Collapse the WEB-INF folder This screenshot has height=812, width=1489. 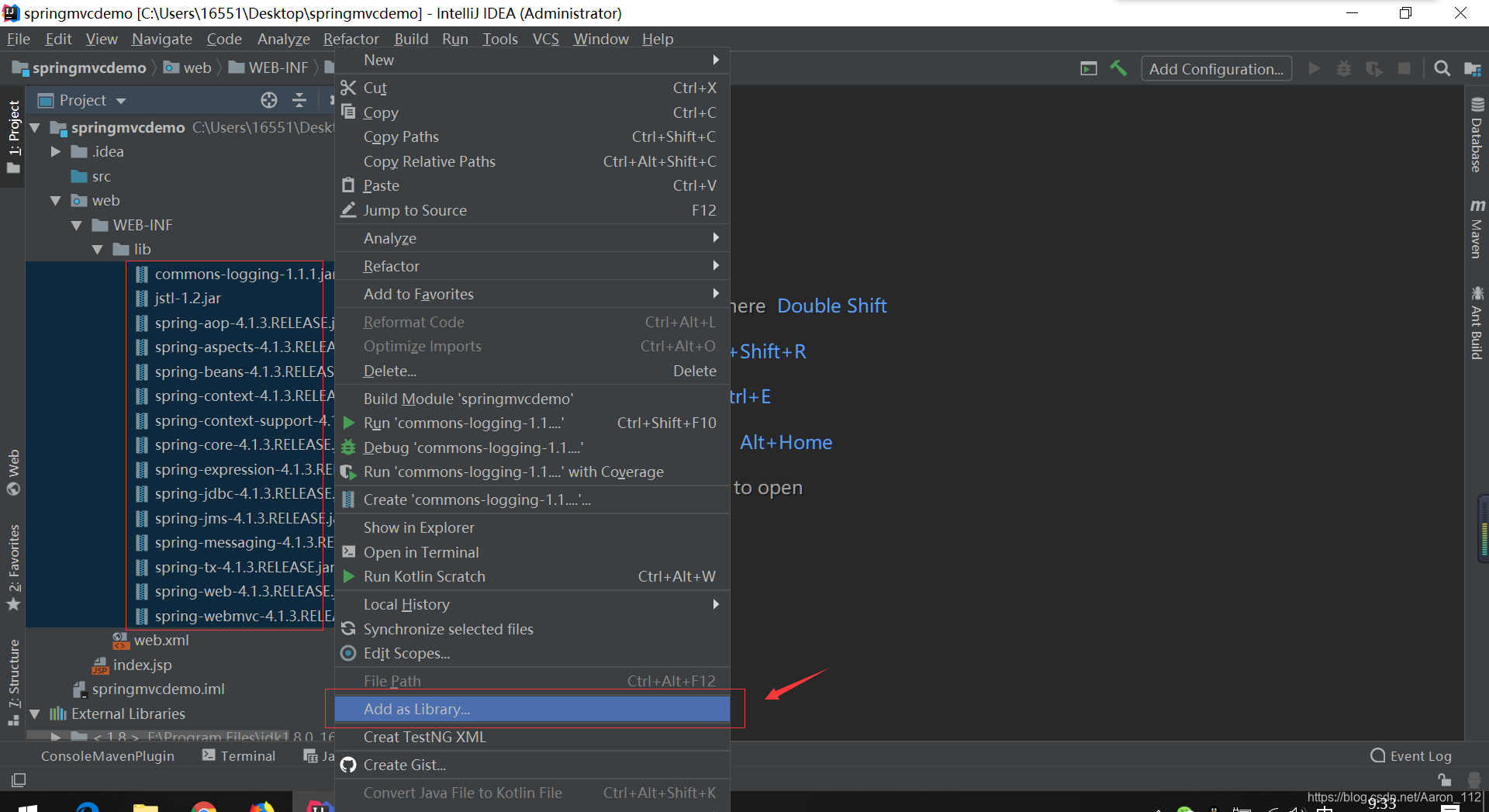pyautogui.click(x=77, y=225)
